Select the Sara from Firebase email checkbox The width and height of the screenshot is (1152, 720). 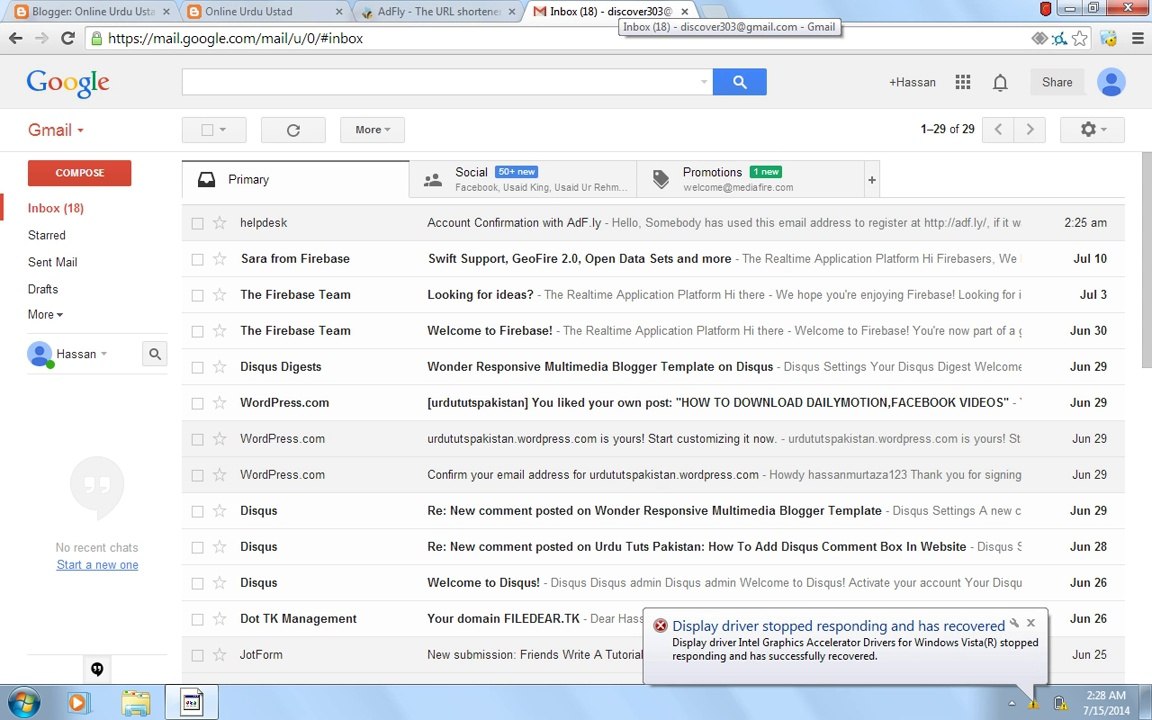197,259
